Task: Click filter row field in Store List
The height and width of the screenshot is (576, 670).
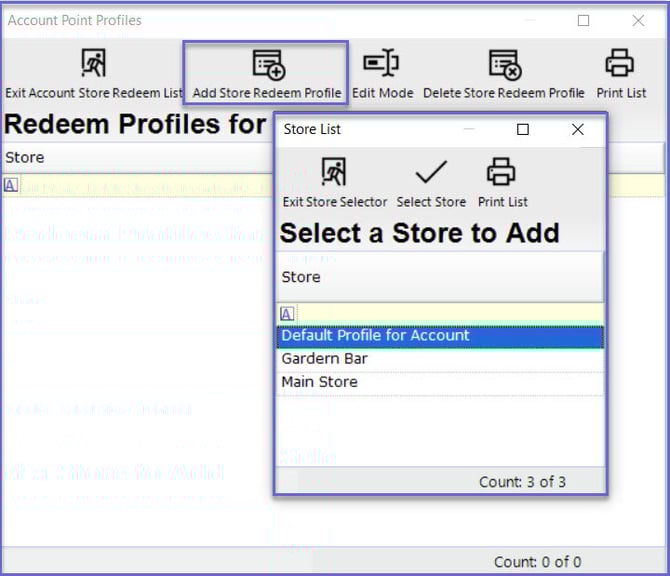Action: pos(450,314)
